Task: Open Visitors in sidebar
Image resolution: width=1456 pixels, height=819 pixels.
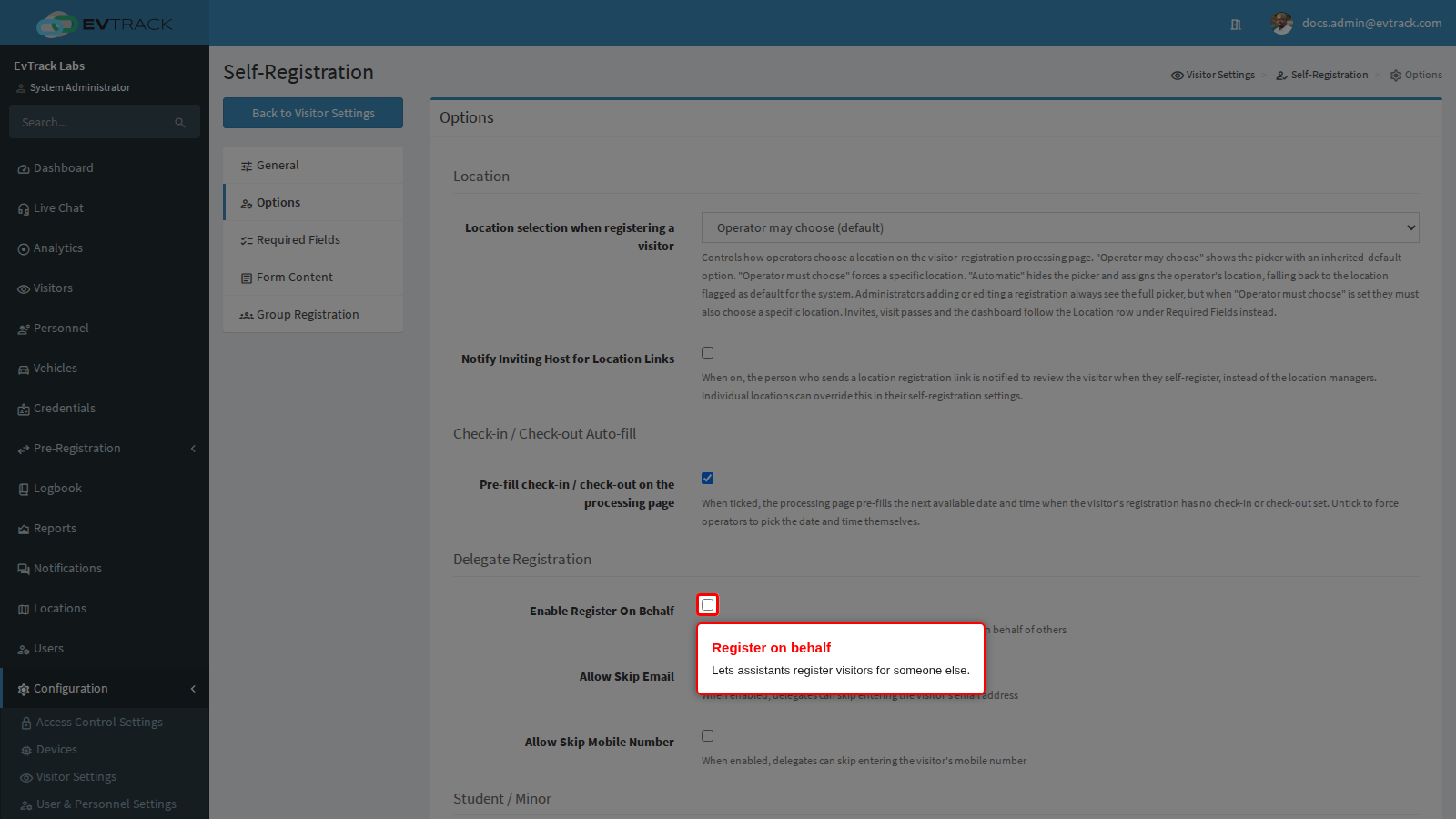Action: click(x=105, y=288)
